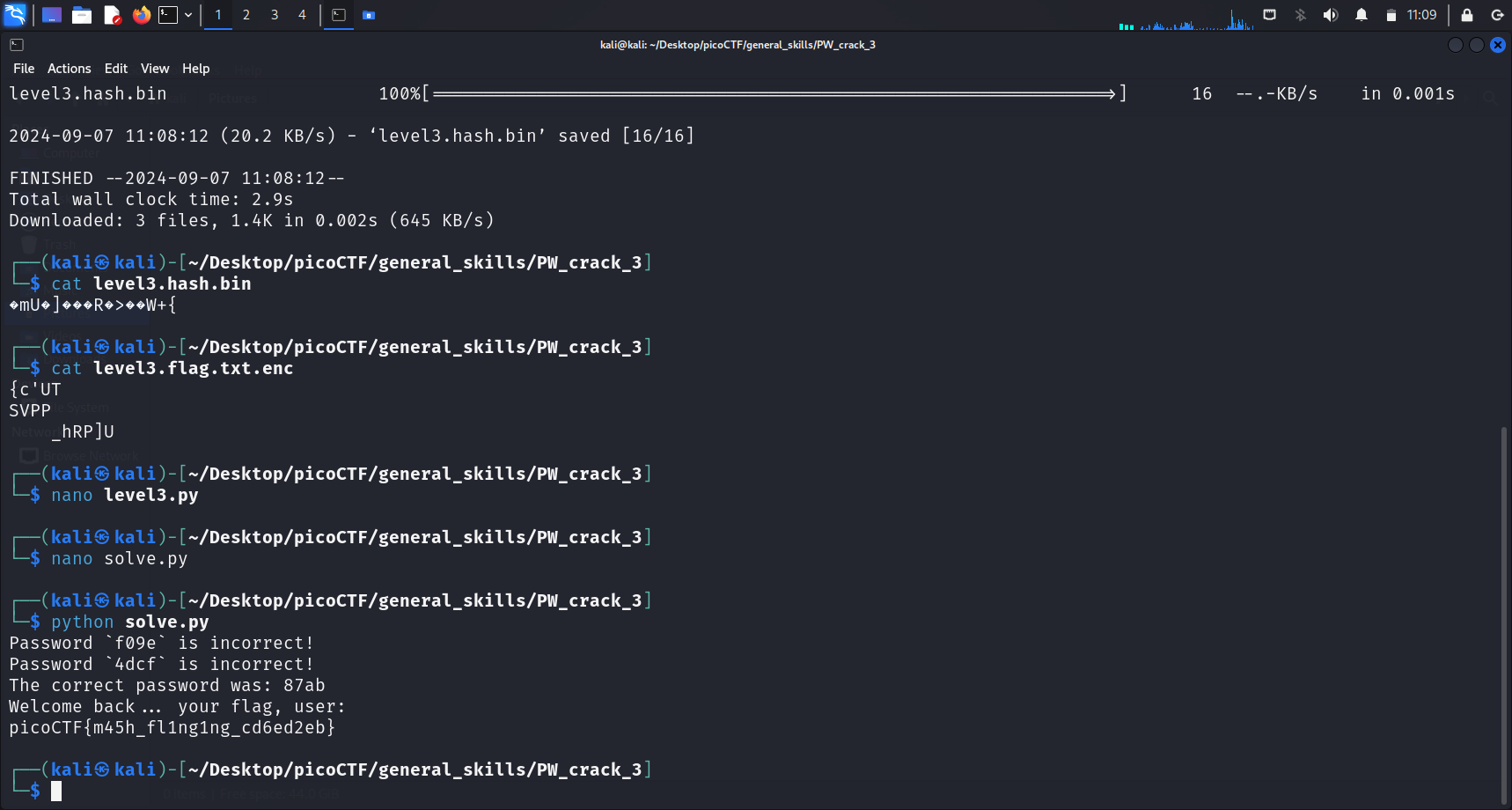
Task: Click the volume speaker icon
Action: 1331,15
